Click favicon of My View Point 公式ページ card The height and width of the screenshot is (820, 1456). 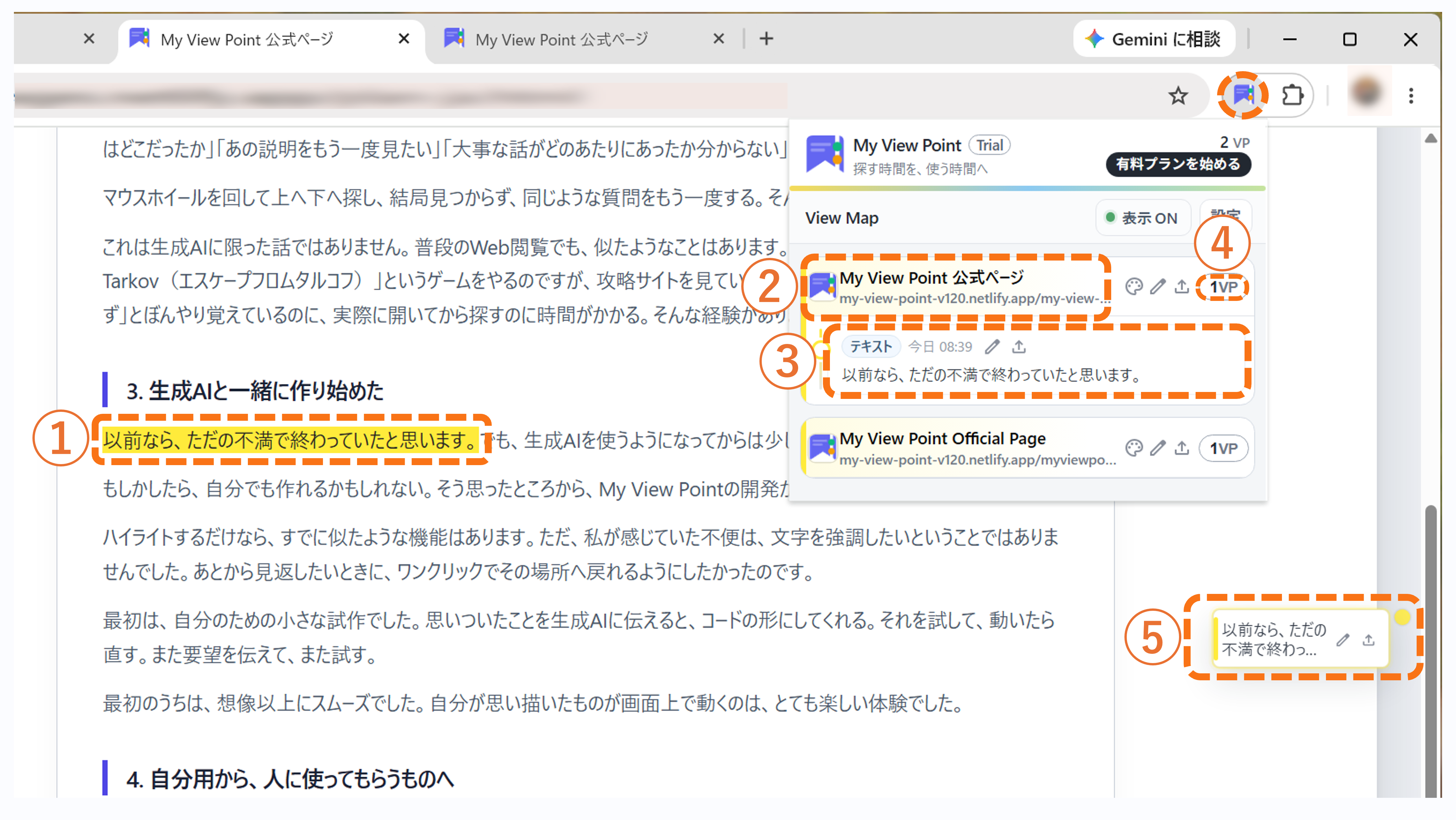pyautogui.click(x=822, y=286)
